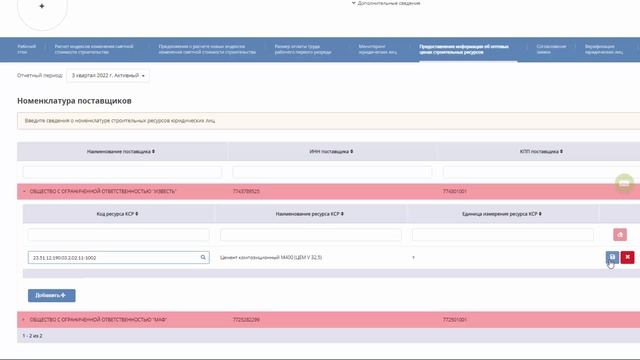Open Предложения о расчете новых индексов tab
Screen dimensions: 640x360
coord(207,49)
